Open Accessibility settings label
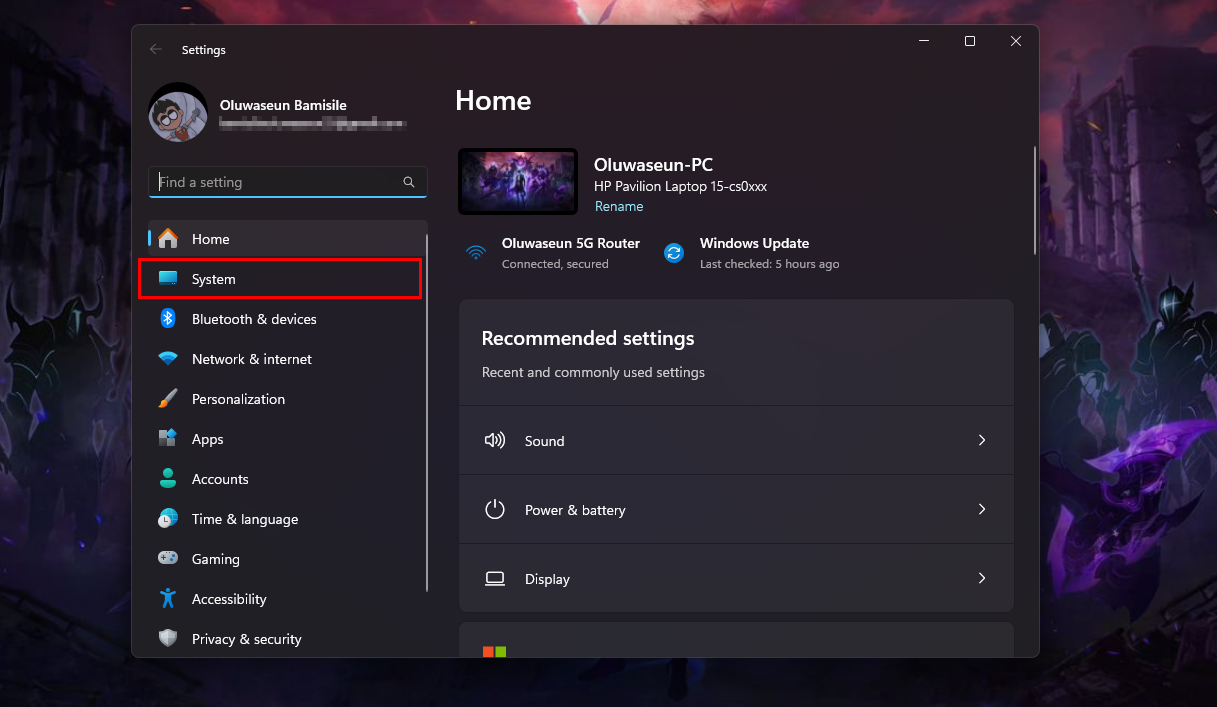Screen dimensions: 1217x707 tap(229, 599)
